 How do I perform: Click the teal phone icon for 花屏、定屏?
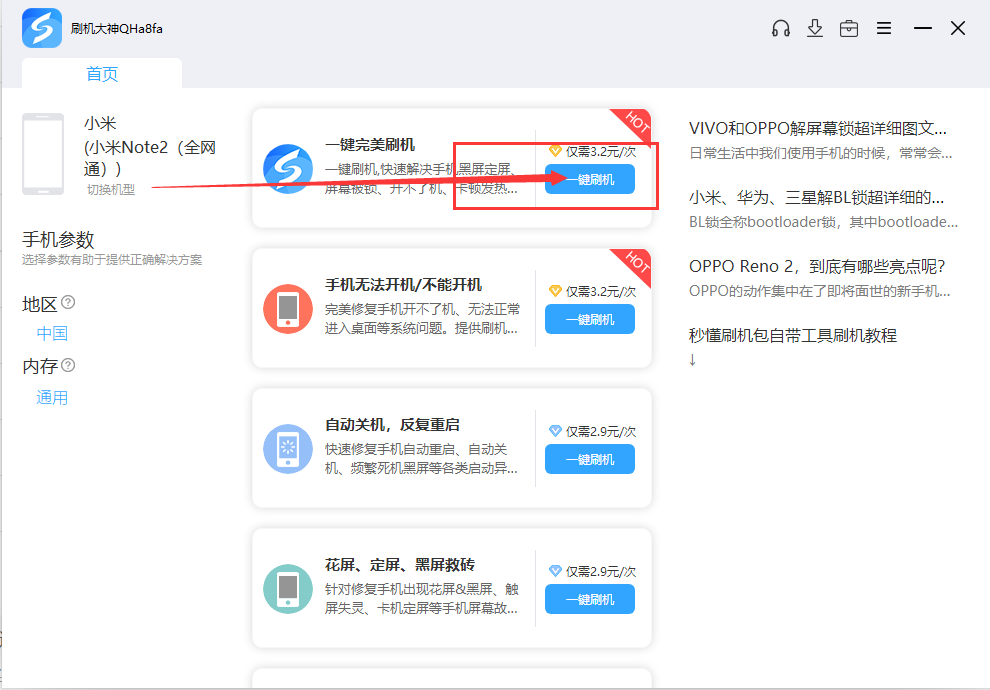click(288, 589)
